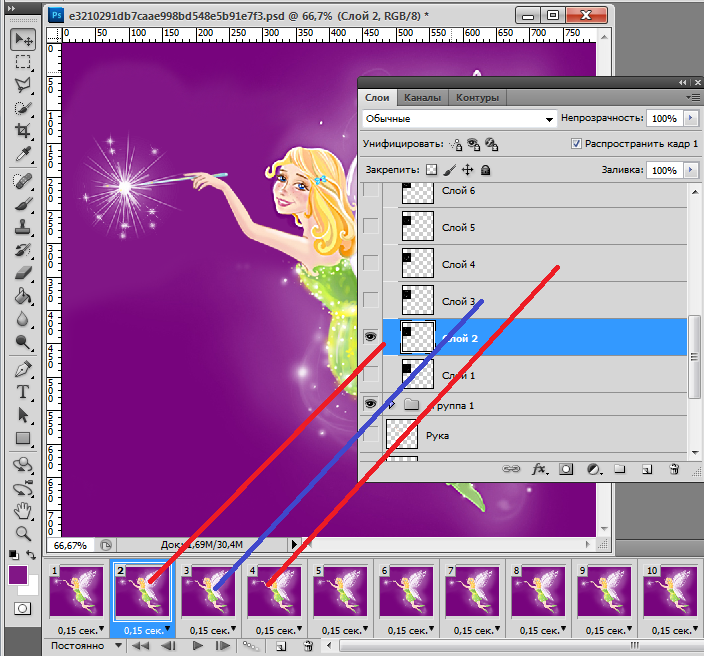Open frame 5 delay time menu
The height and width of the screenshot is (656, 704).
[345, 630]
